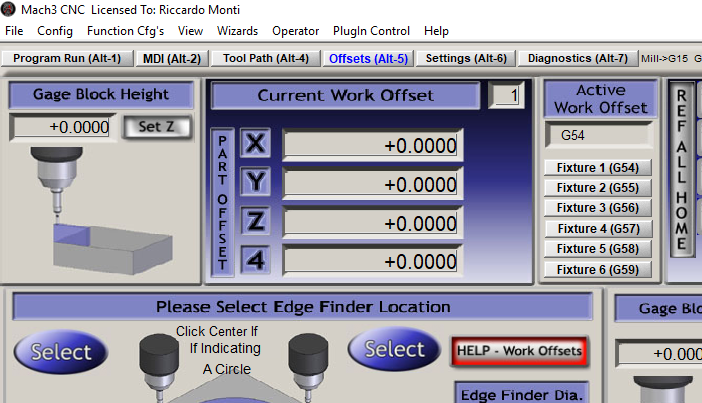Switch to the Diagnostics (Alt-7) tab
Image resolution: width=702 pixels, height=403 pixels.
pos(577,59)
